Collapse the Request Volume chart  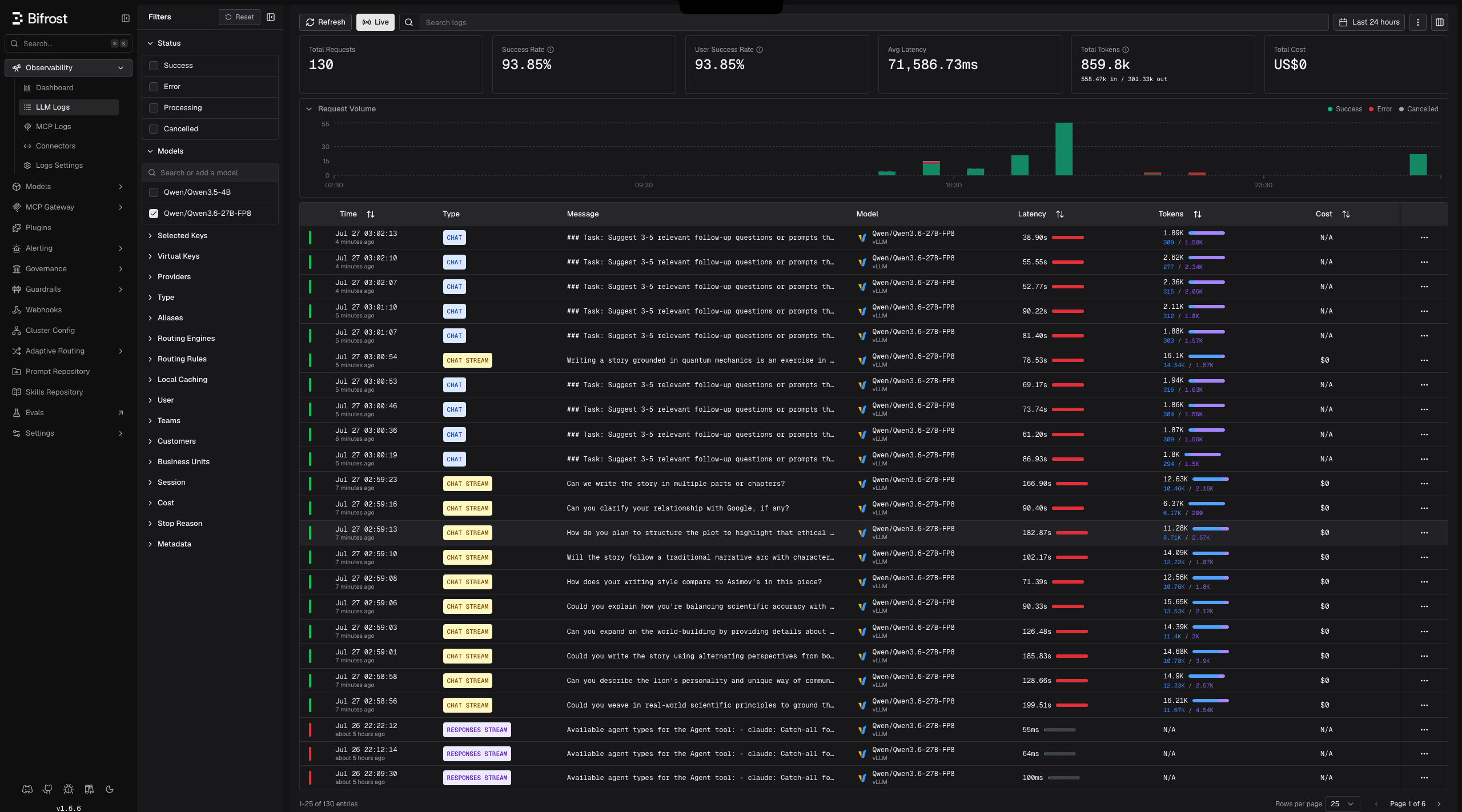click(x=309, y=109)
